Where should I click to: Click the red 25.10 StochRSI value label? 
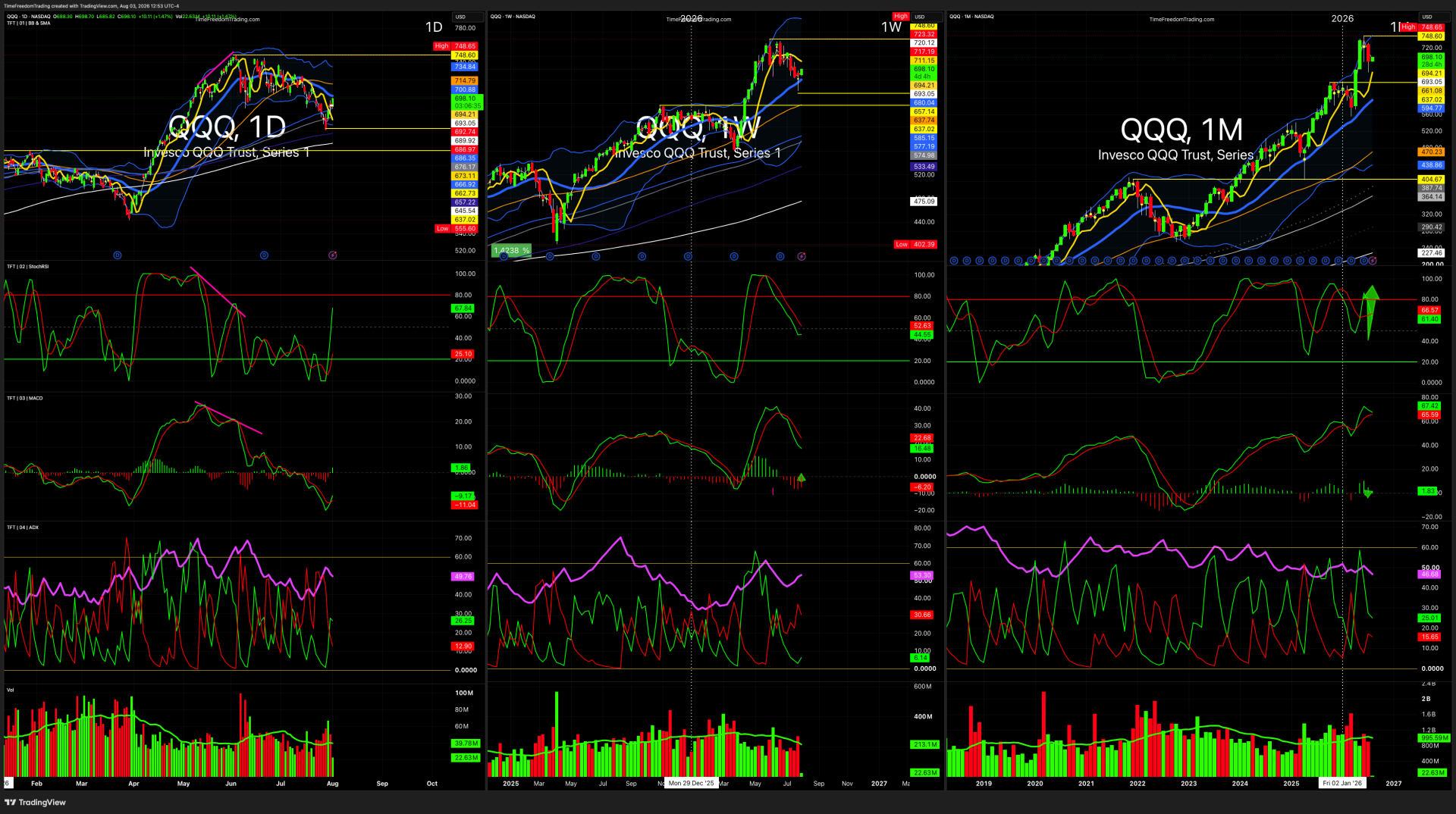coord(463,354)
